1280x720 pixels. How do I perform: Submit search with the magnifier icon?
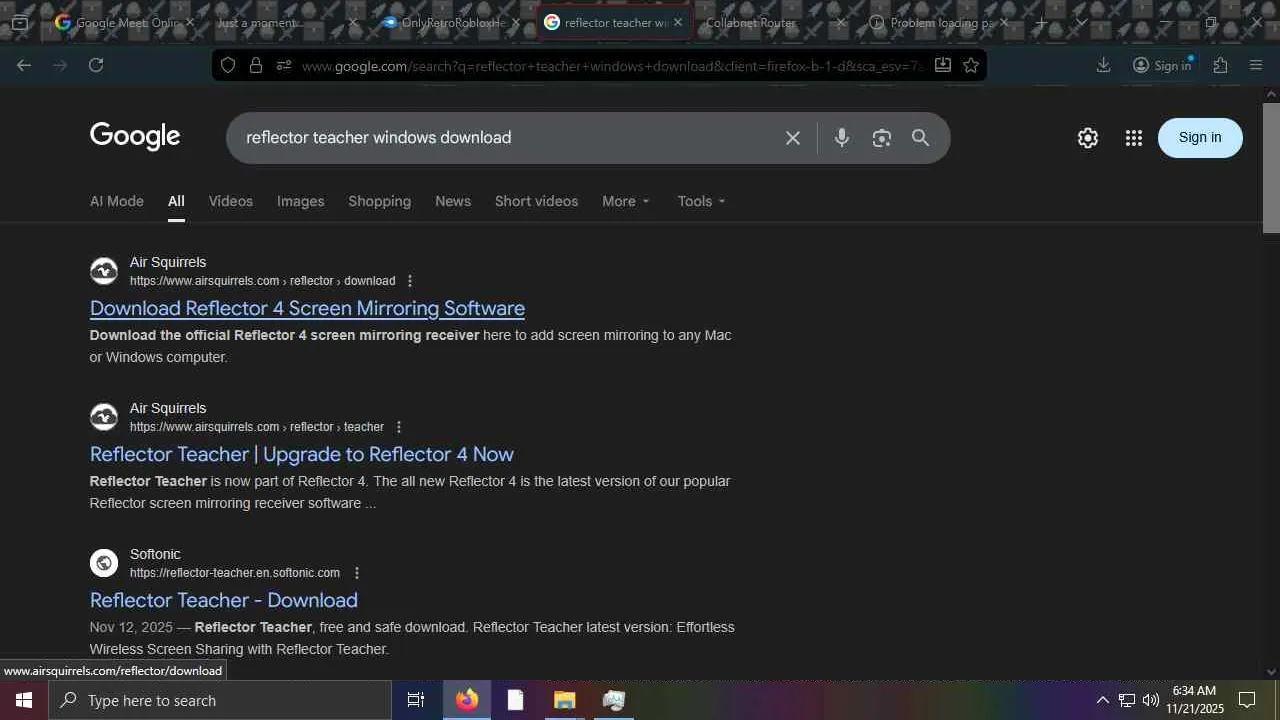click(920, 138)
